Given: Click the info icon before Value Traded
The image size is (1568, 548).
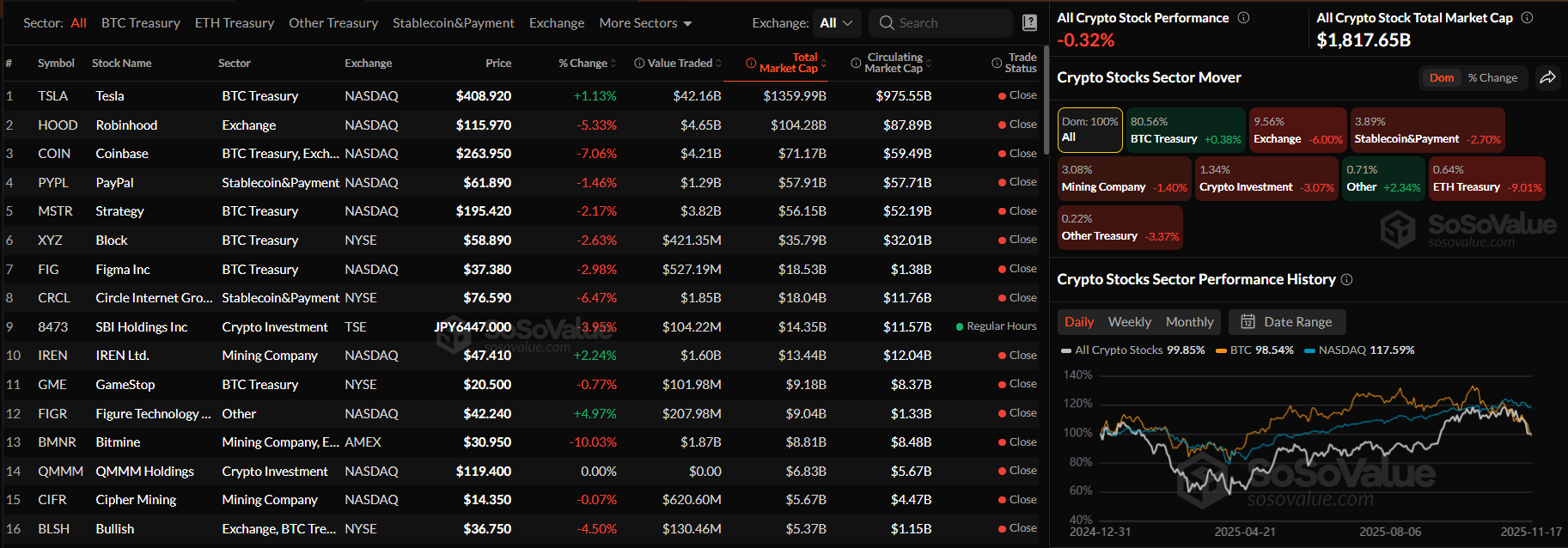Looking at the screenshot, I should [x=639, y=64].
